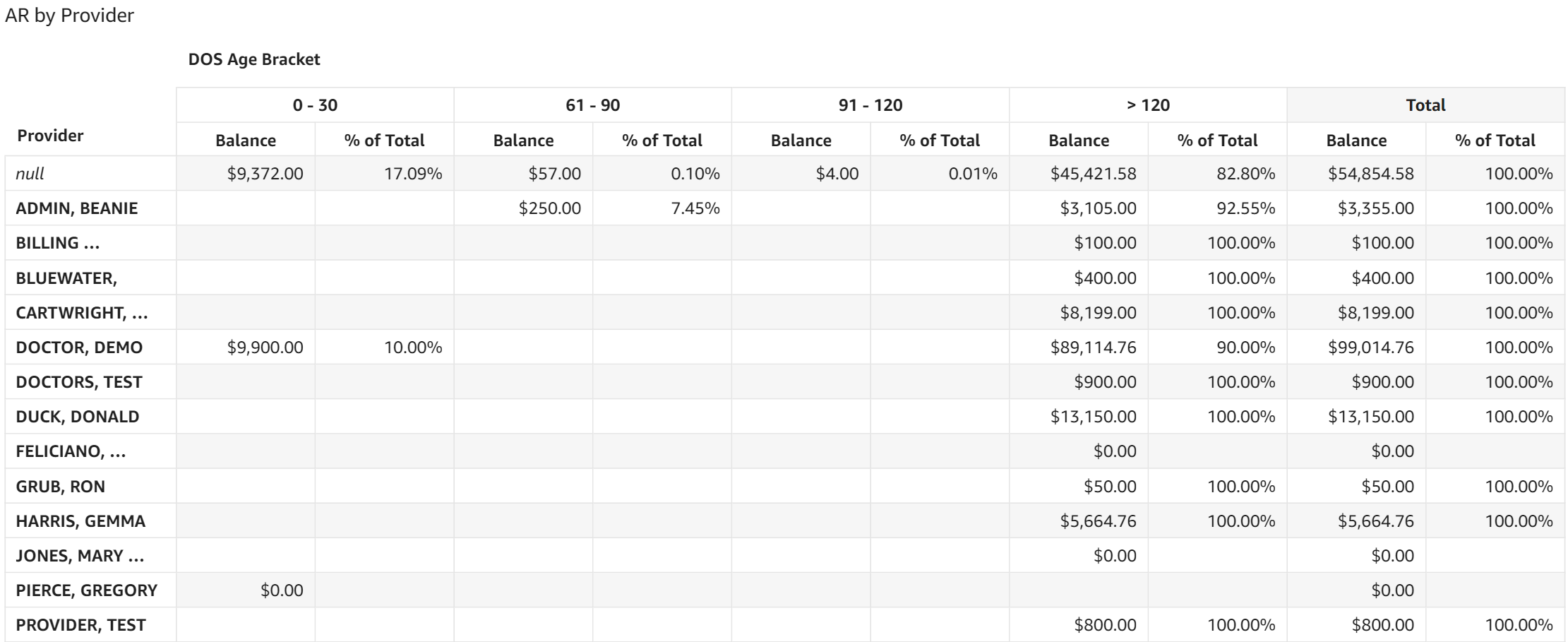Click the > 120 column group header
Image resolution: width=1568 pixels, height=642 pixels.
pyautogui.click(x=1148, y=105)
